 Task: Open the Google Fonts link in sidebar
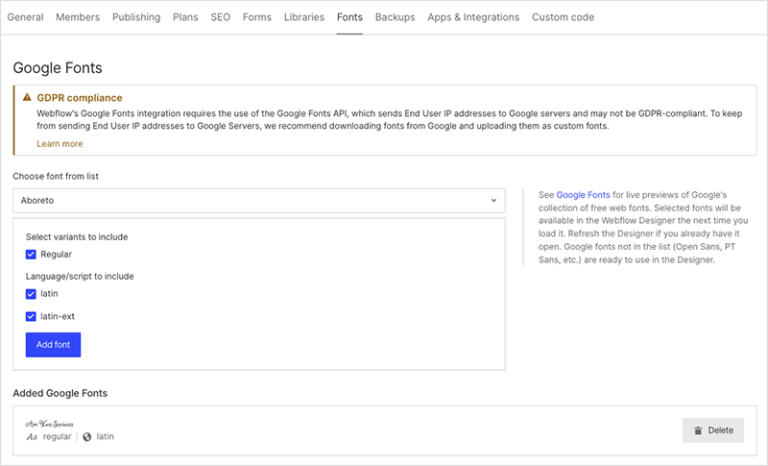(582, 194)
